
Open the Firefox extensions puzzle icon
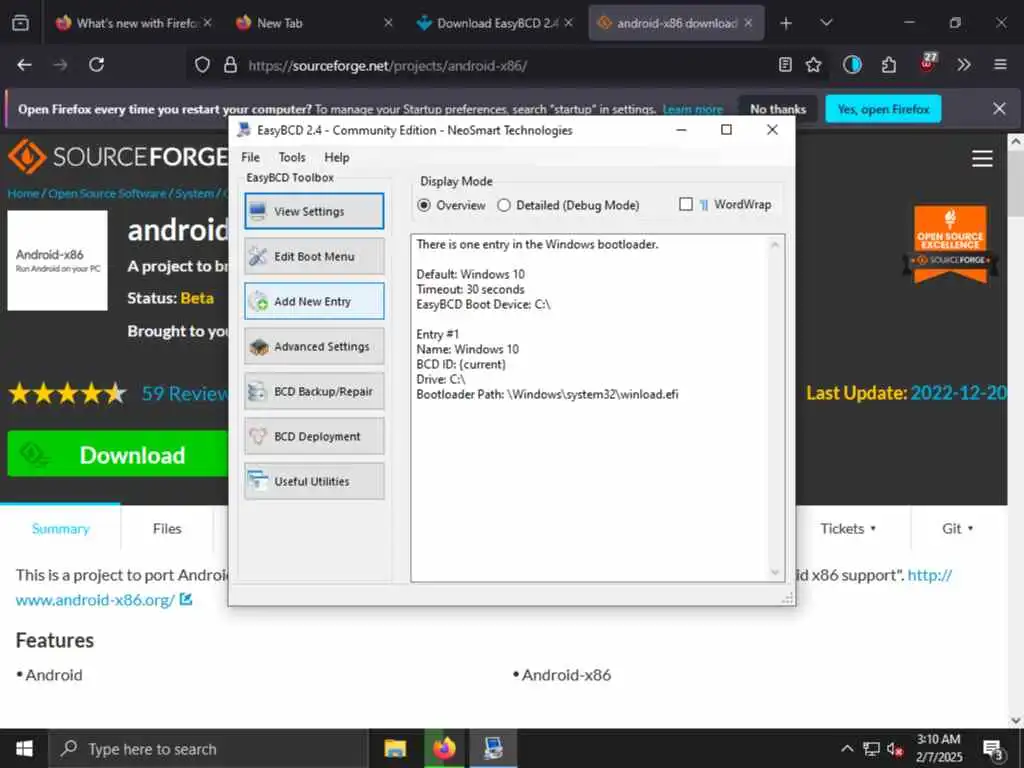click(x=889, y=65)
